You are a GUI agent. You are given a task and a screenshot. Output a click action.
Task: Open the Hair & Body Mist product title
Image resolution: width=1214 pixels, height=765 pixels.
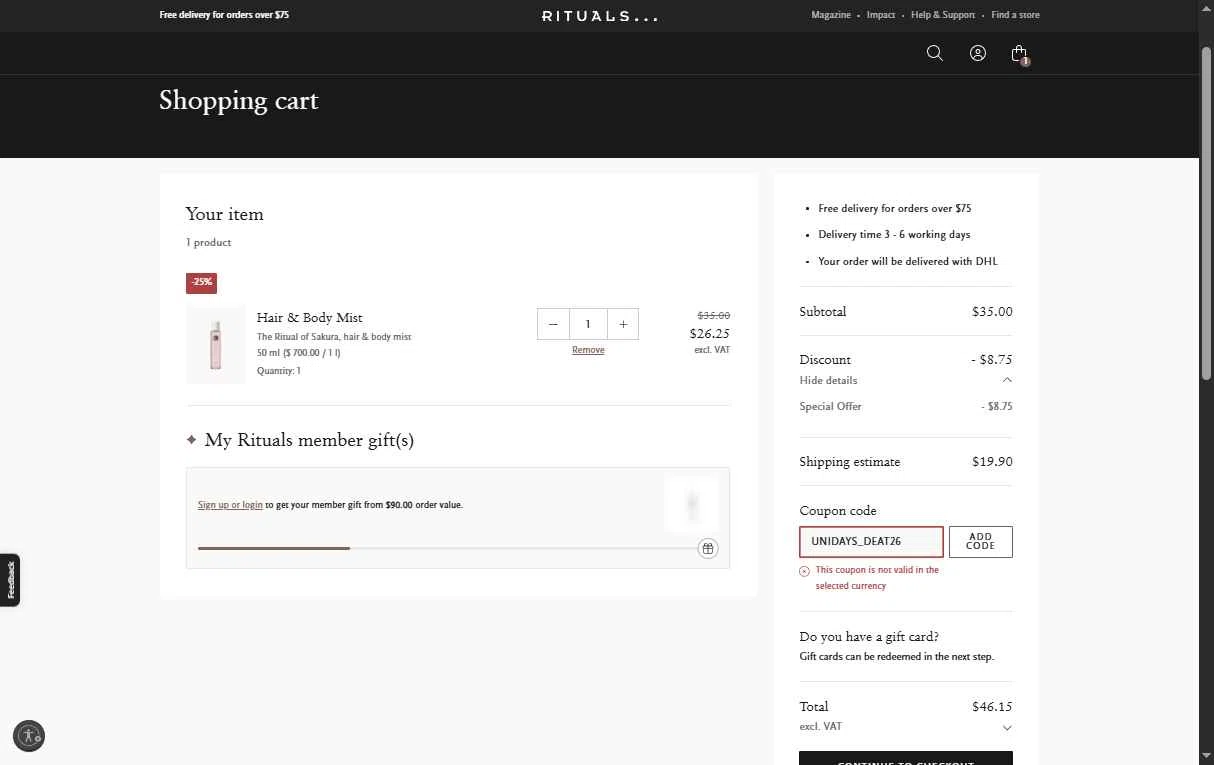click(309, 317)
